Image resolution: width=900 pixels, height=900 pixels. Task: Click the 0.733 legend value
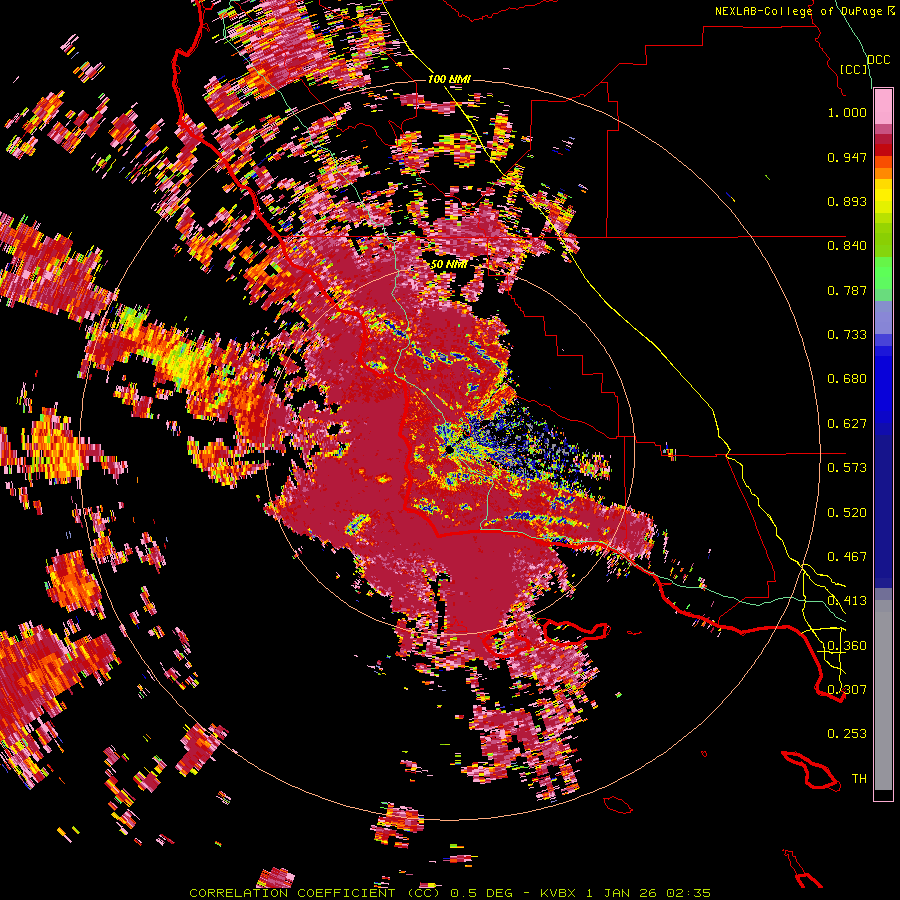point(847,335)
